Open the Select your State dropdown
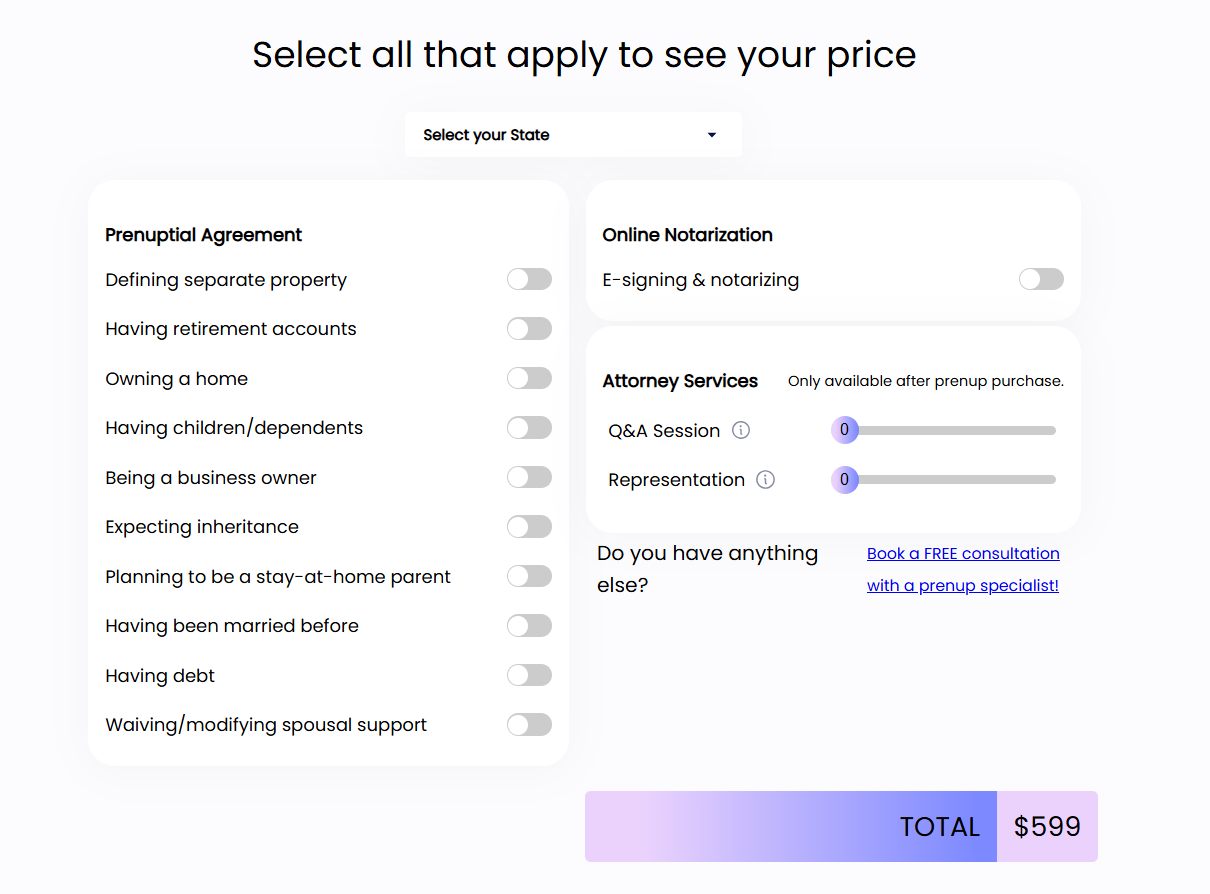The height and width of the screenshot is (894, 1210). pyautogui.click(x=573, y=135)
